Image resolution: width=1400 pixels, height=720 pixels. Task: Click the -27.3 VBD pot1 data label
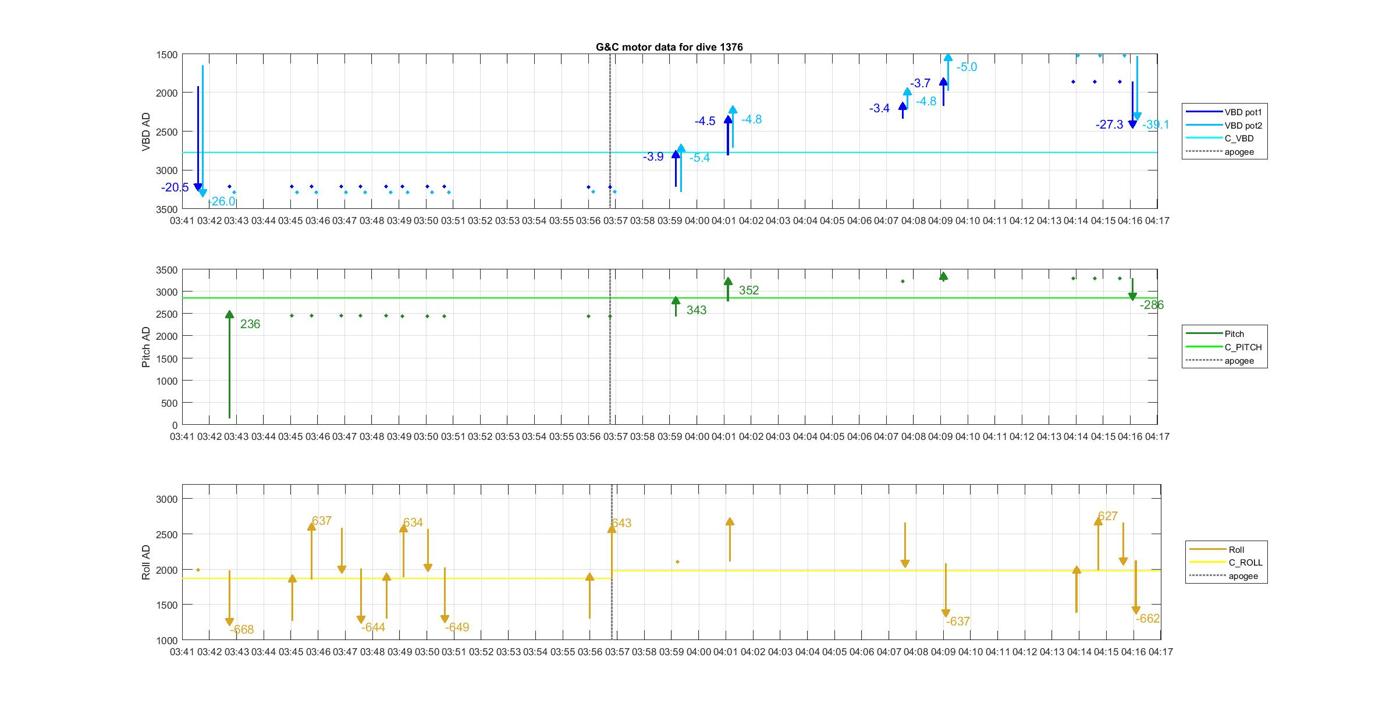(x=1109, y=125)
